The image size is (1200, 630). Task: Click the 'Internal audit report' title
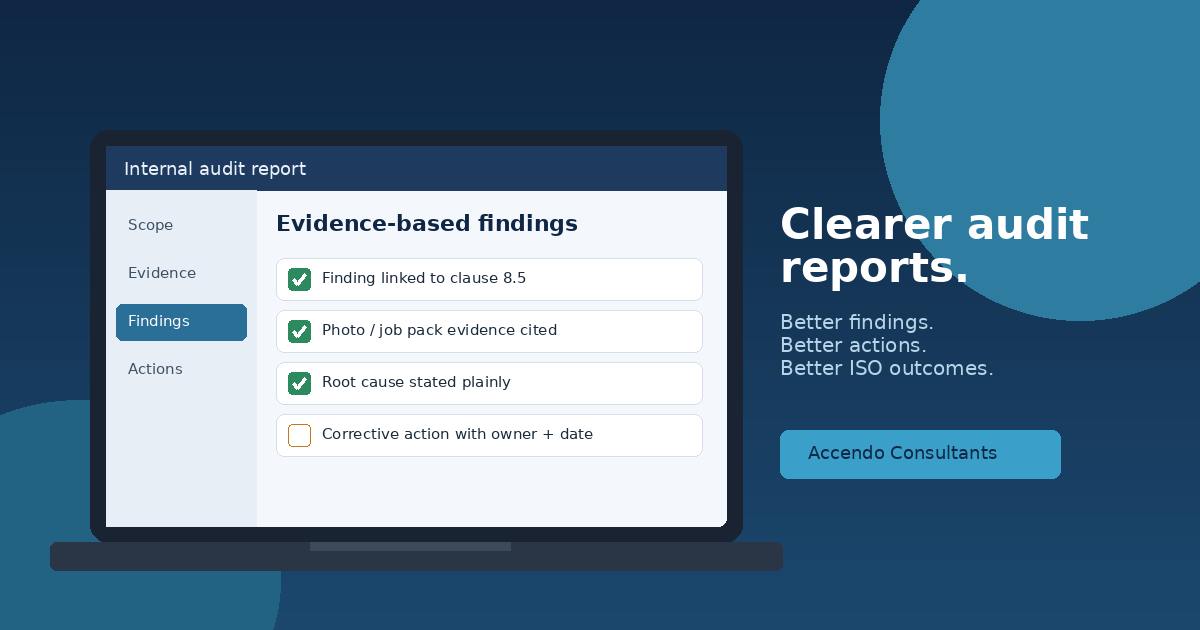[215, 169]
